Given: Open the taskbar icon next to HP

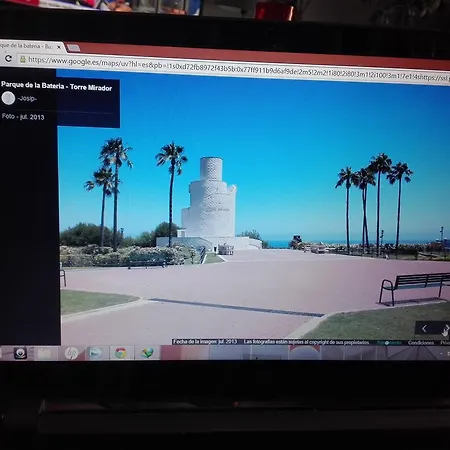Looking at the screenshot, I should coord(95,353).
